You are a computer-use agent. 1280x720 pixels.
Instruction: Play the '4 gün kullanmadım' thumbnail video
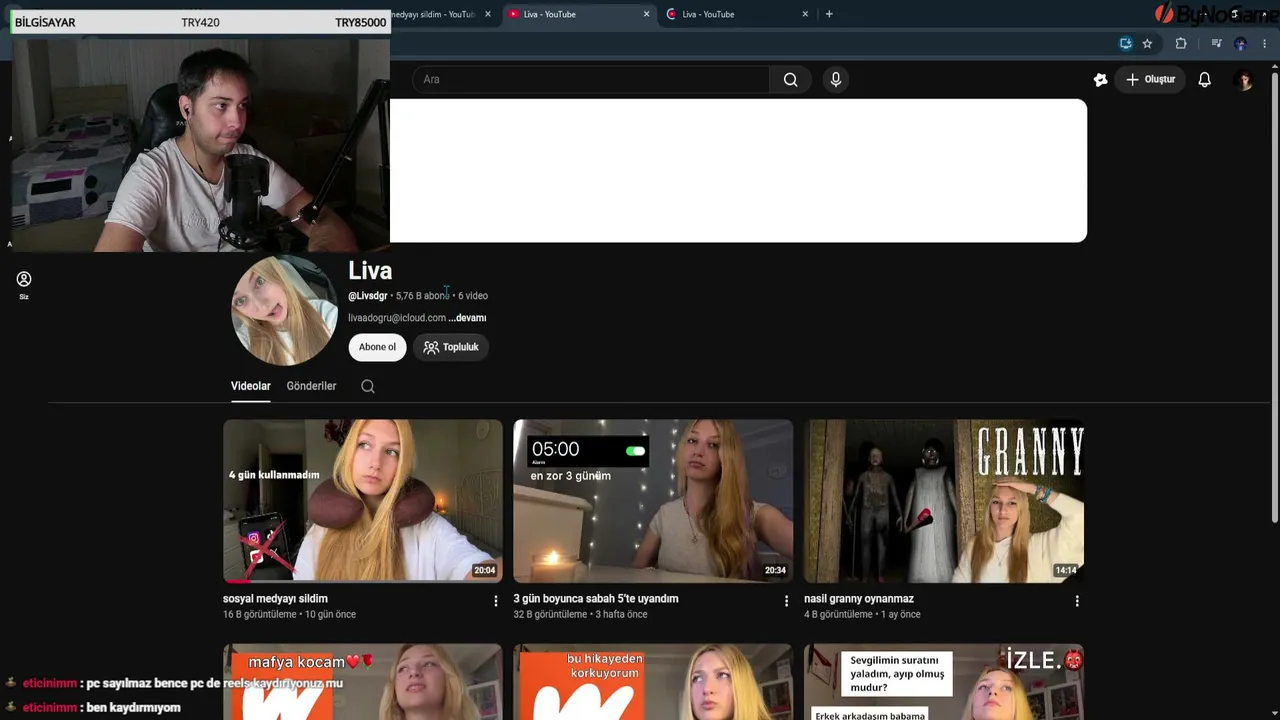point(363,501)
